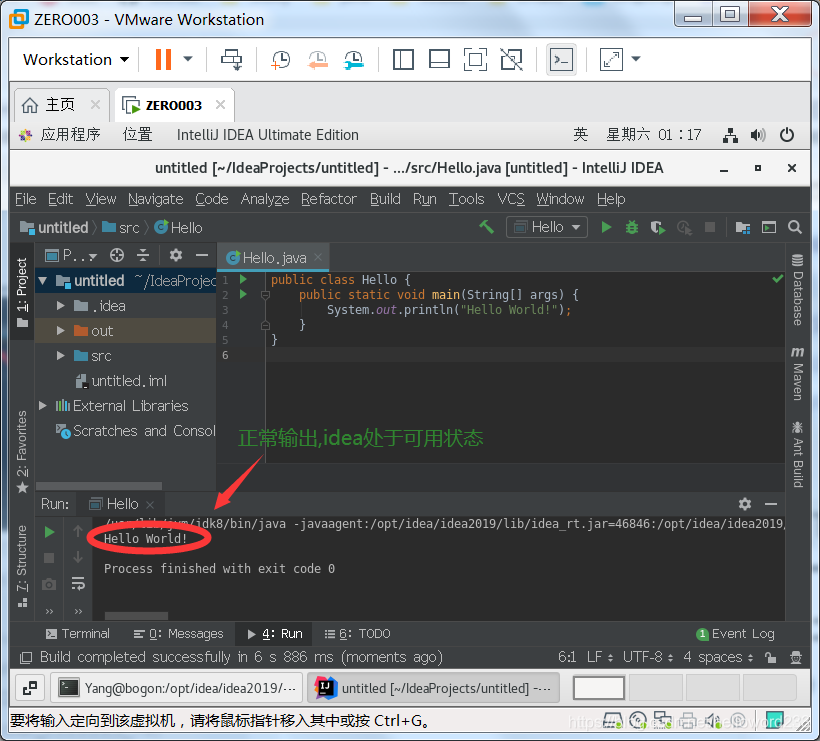Click the Project panel horizontal scrollbar
The image size is (820, 741).
pyautogui.click(x=99, y=486)
